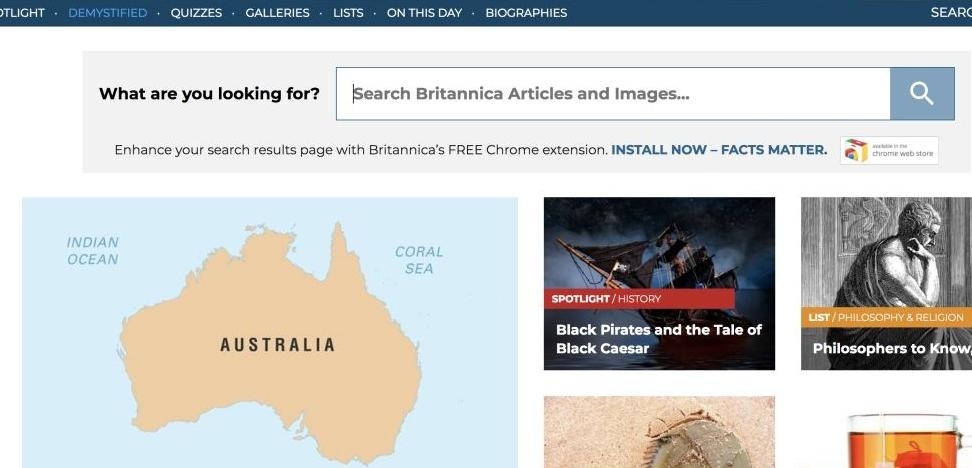Click the Search link in top bar
972x468 pixels.
pyautogui.click(x=951, y=12)
